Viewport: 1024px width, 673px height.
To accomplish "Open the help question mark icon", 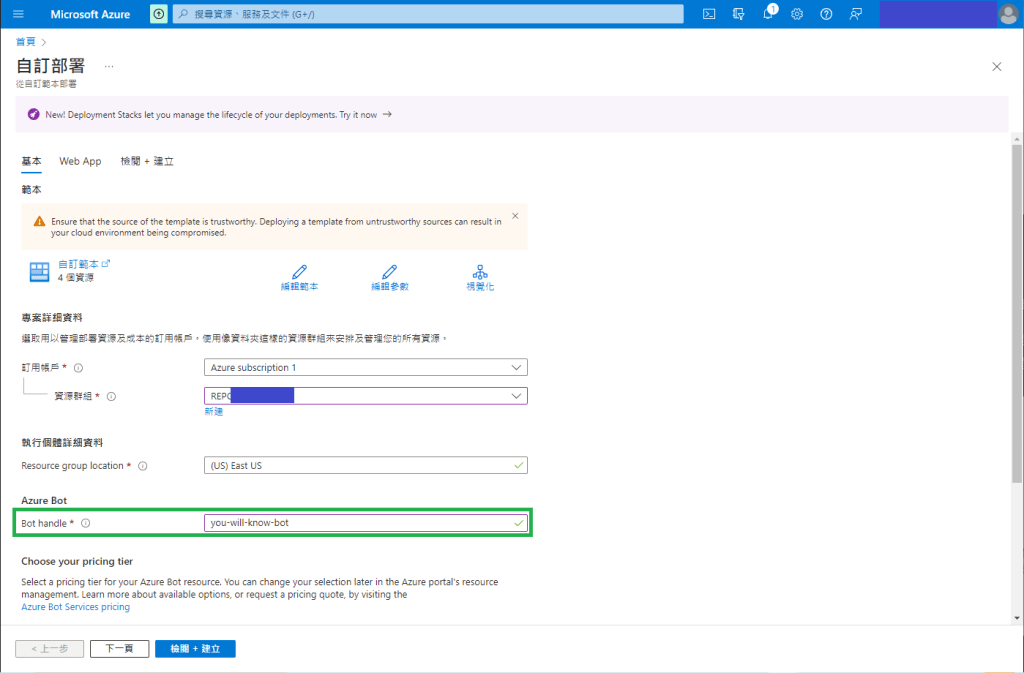I will click(826, 14).
